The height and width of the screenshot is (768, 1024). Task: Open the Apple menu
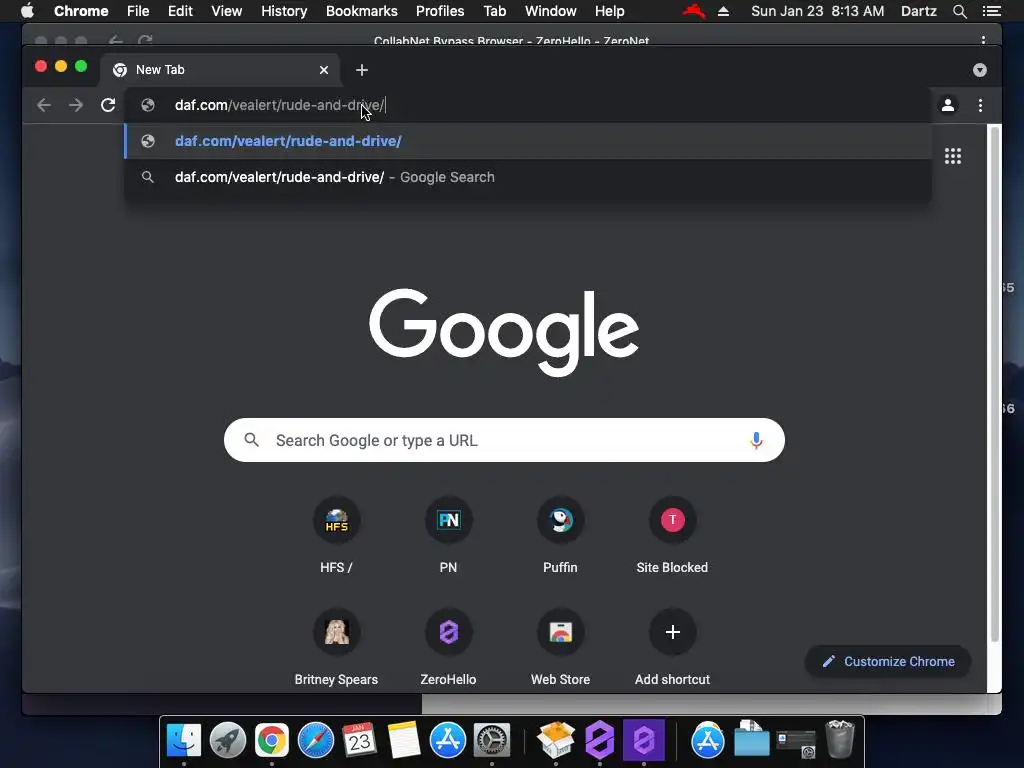click(x=27, y=11)
